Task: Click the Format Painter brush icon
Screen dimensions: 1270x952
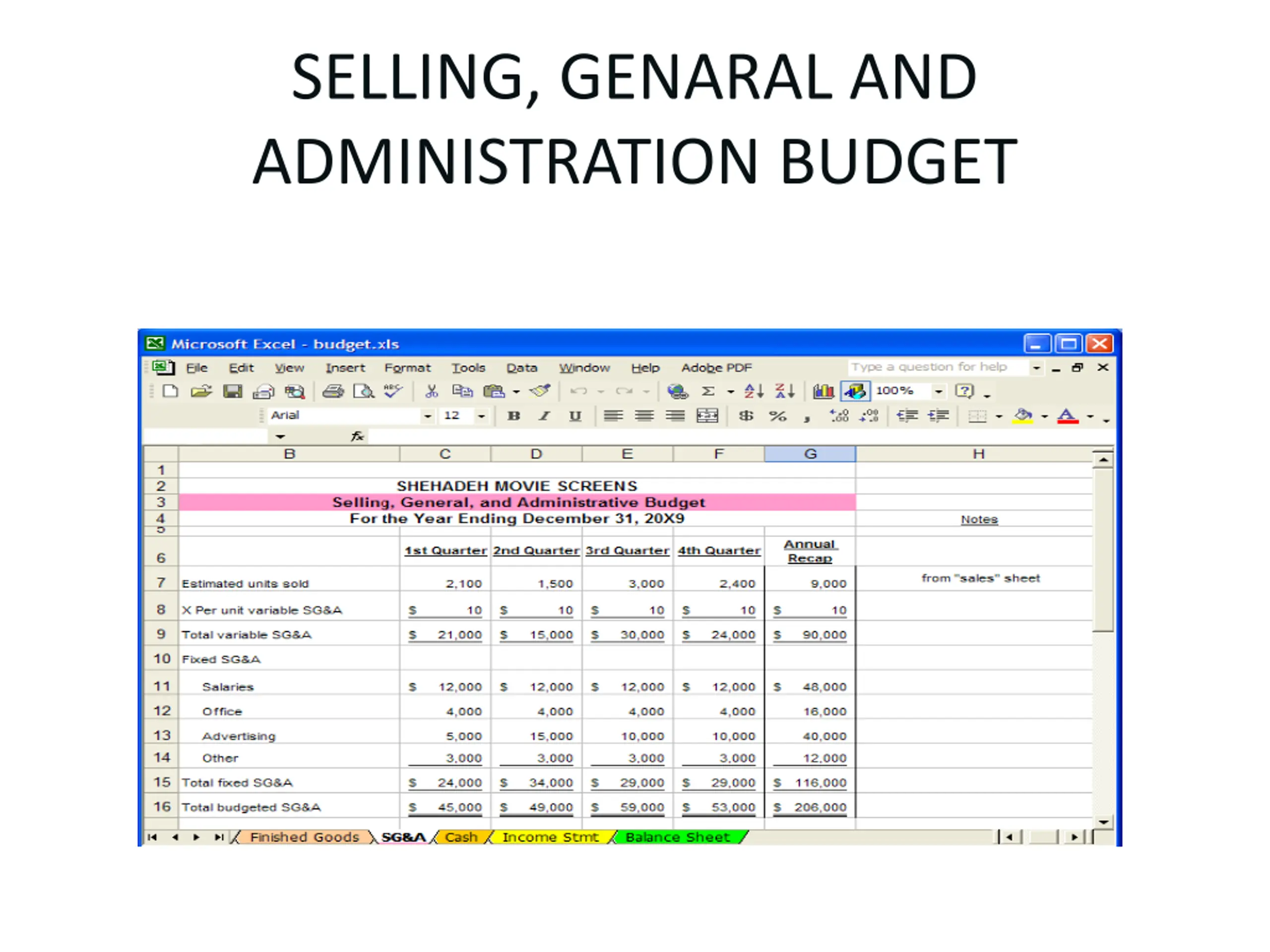Action: 540,391
